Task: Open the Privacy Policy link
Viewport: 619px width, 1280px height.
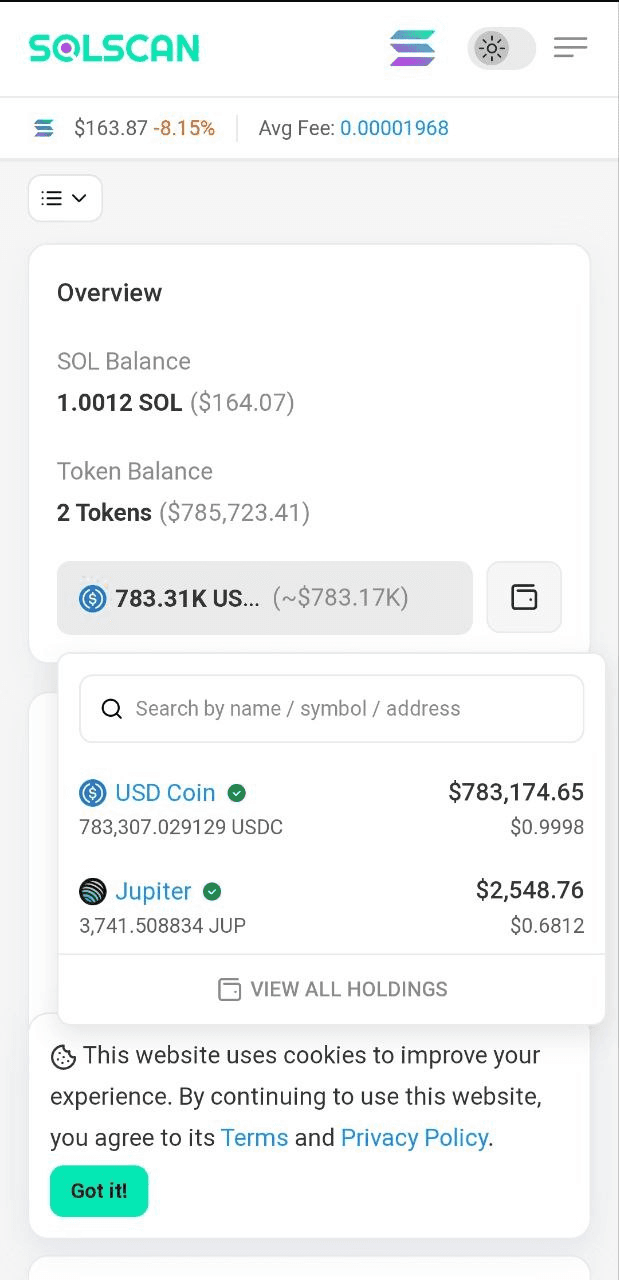Action: 414,1138
